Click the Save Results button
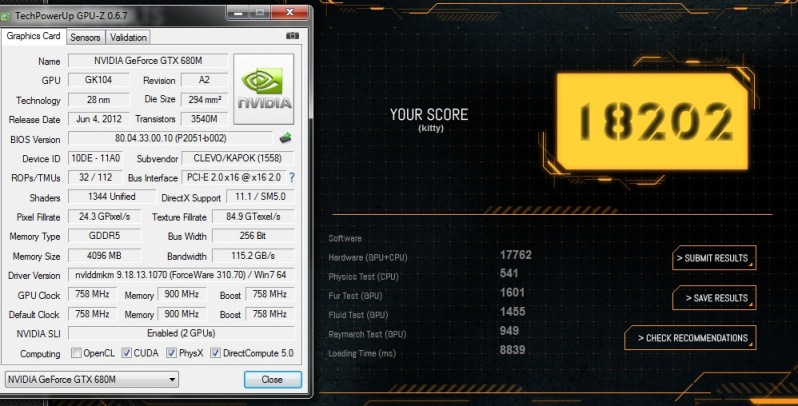The height and width of the screenshot is (406, 798). point(714,298)
